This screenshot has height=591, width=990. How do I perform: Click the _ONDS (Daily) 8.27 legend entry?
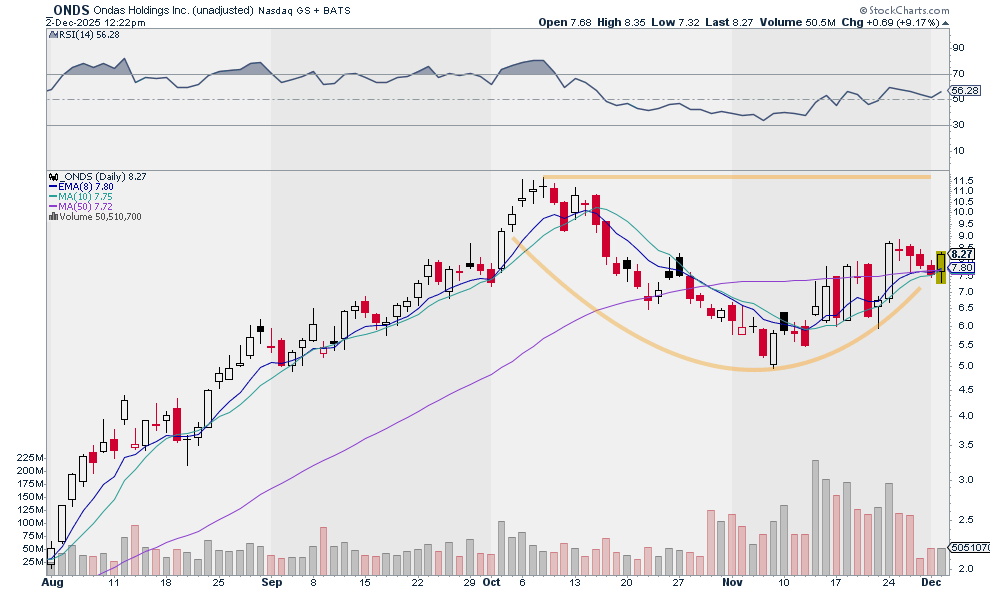(x=103, y=177)
